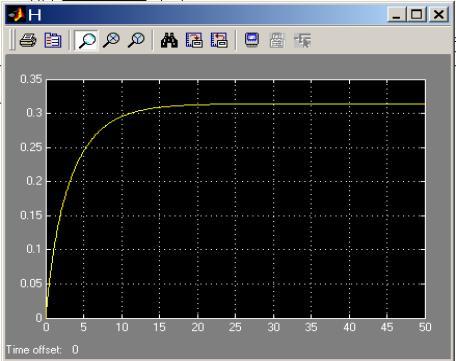Click the MATLAB logo in title bar
456x361 pixels.
pos(16,15)
